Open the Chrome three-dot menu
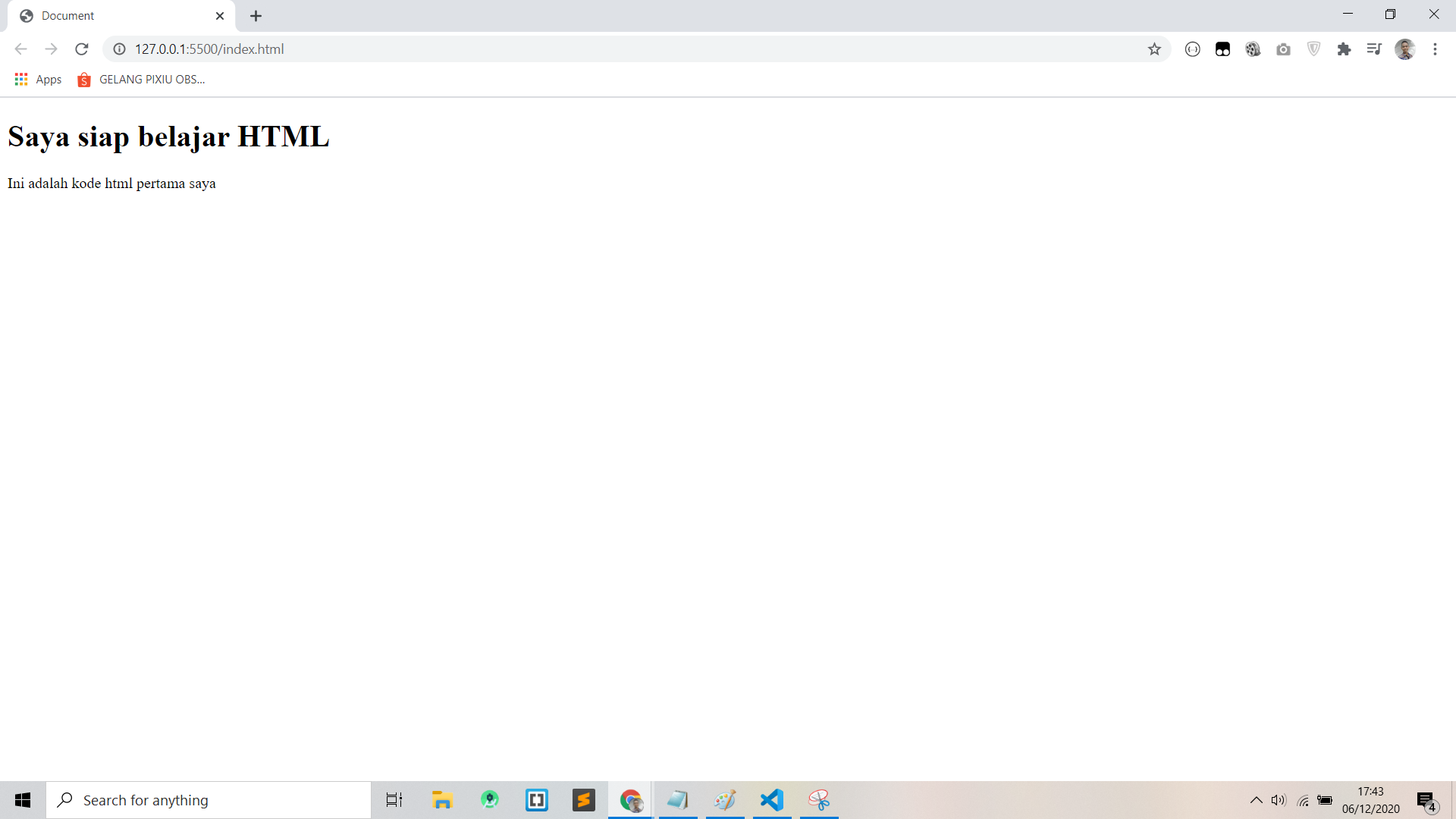The width and height of the screenshot is (1456, 819). click(1435, 49)
